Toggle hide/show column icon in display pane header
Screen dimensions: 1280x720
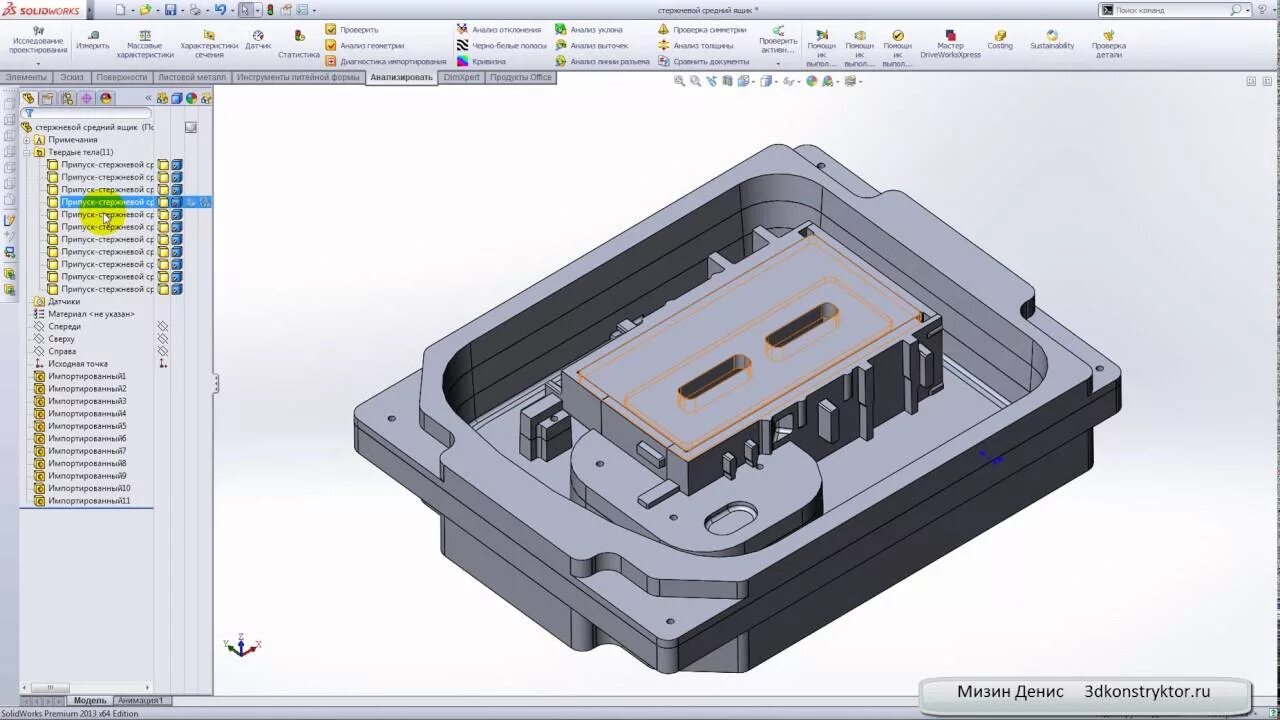pyautogui.click(x=163, y=98)
